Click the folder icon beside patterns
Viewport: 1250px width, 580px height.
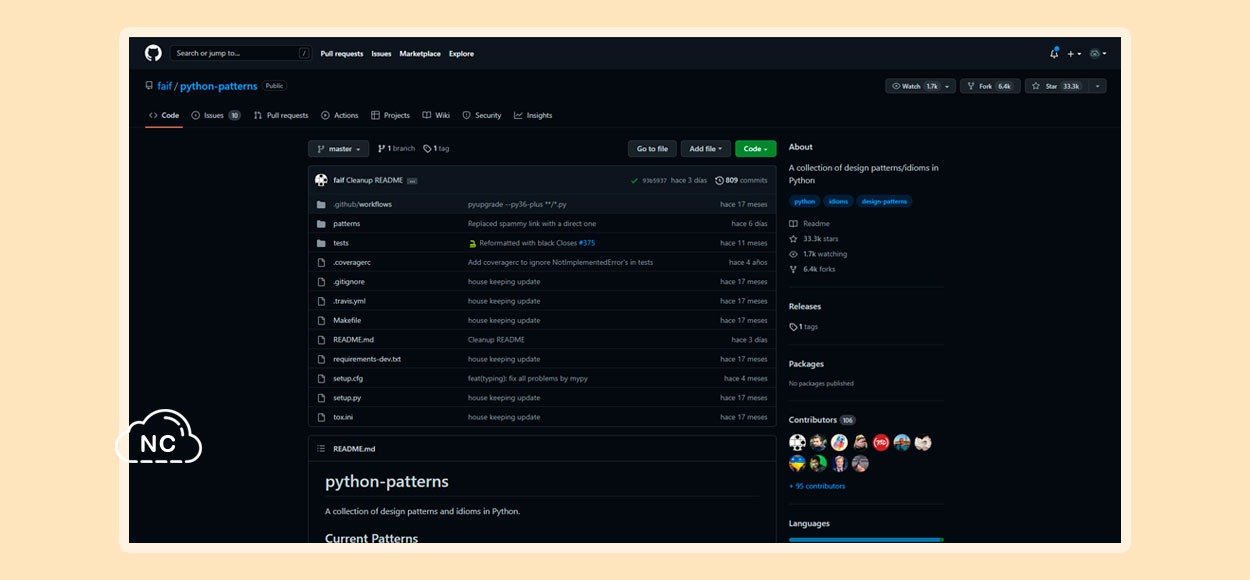tap(321, 224)
